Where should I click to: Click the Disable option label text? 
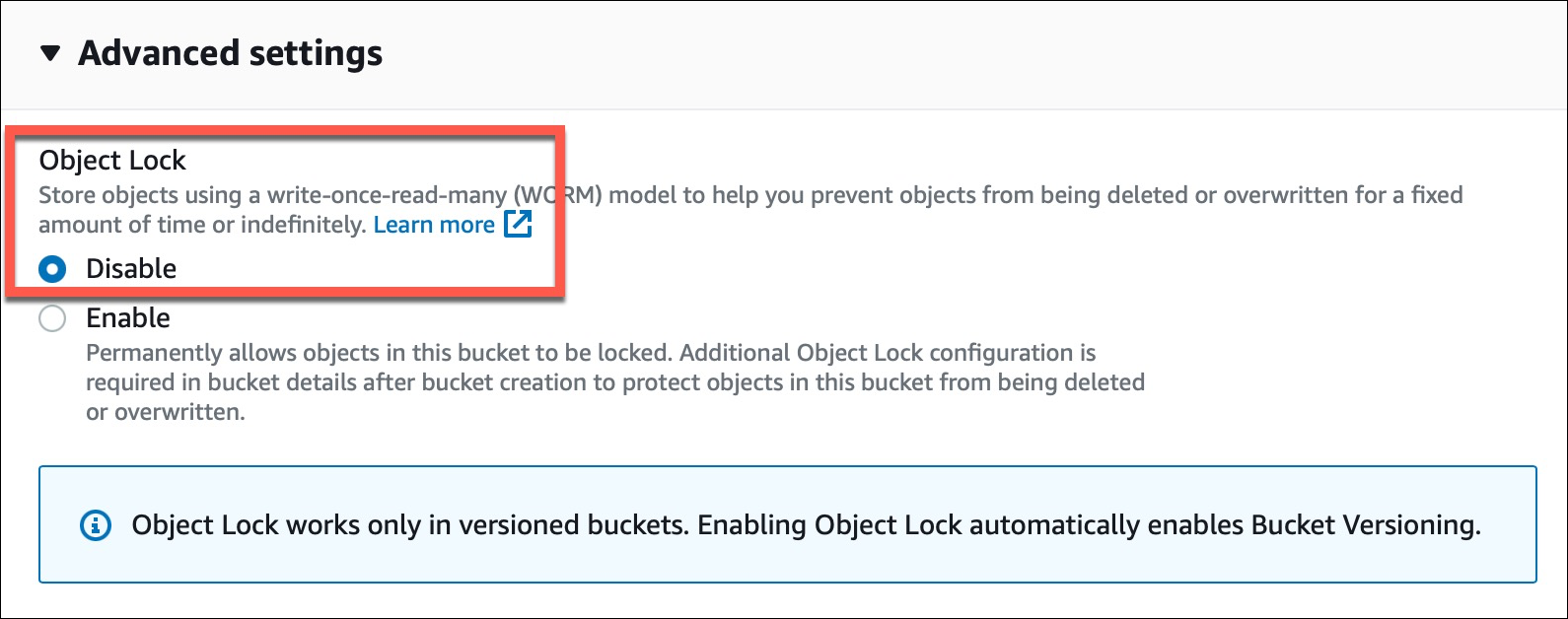[x=131, y=268]
